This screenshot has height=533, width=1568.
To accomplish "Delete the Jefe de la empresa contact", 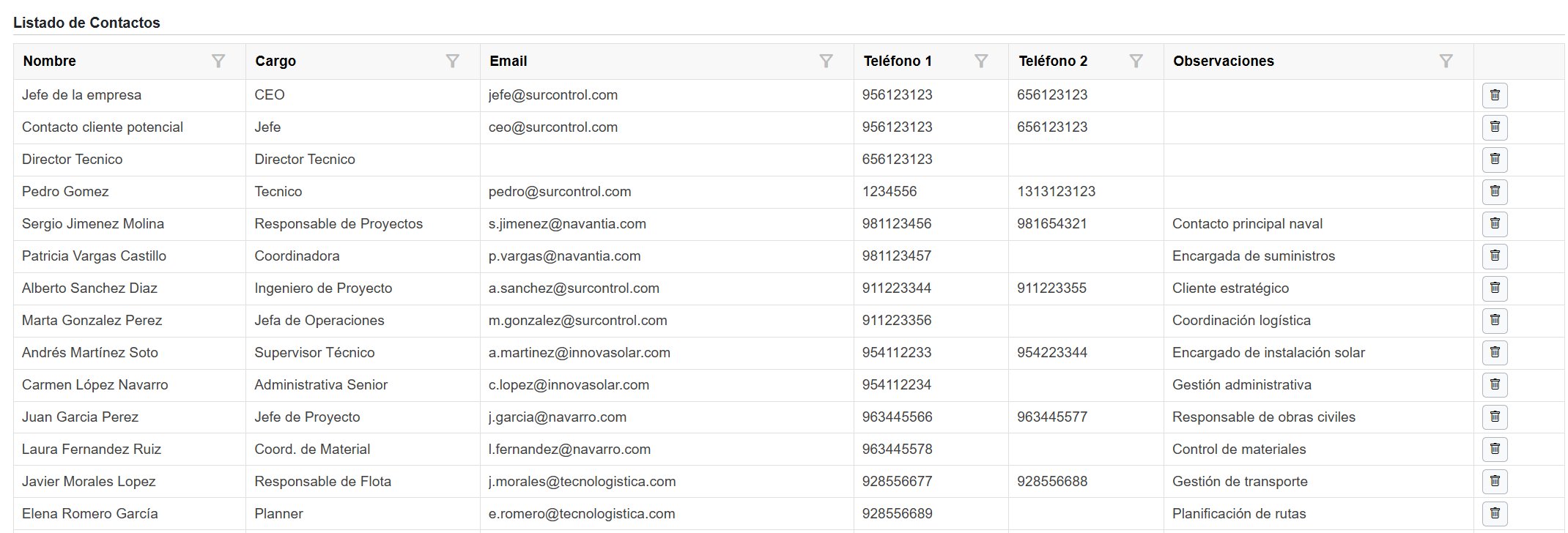I will 1495,95.
